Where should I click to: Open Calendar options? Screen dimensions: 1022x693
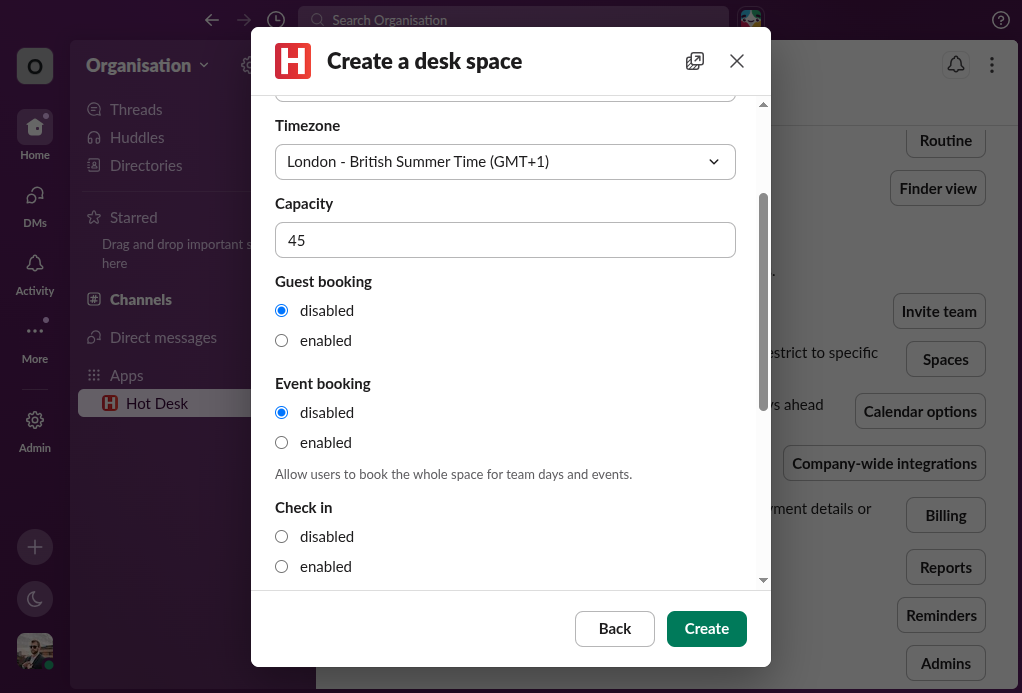(x=920, y=411)
